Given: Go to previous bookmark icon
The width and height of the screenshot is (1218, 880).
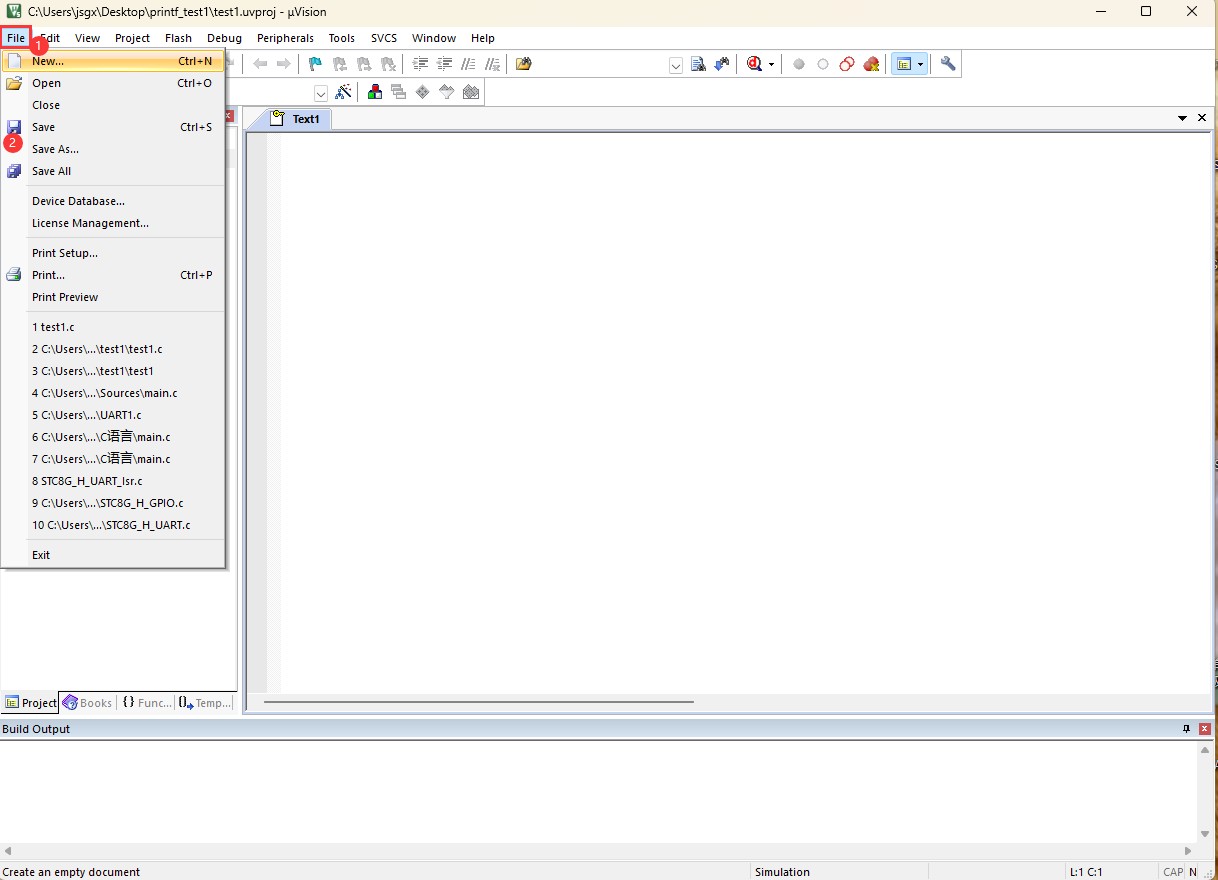Looking at the screenshot, I should (x=340, y=64).
